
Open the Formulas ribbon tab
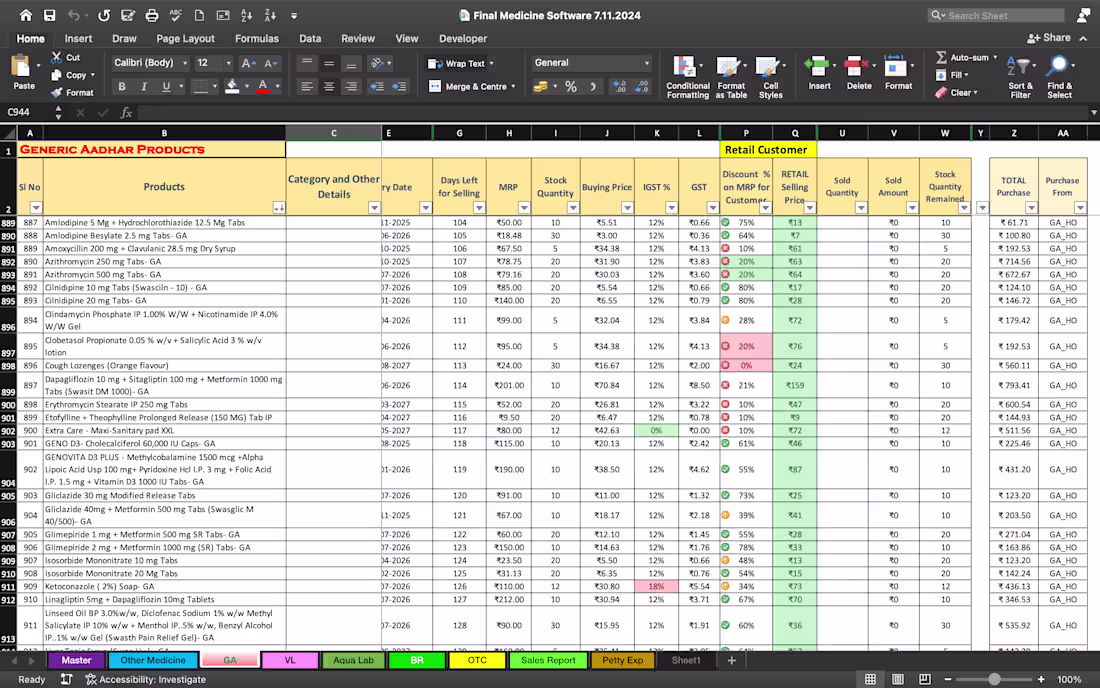click(257, 39)
